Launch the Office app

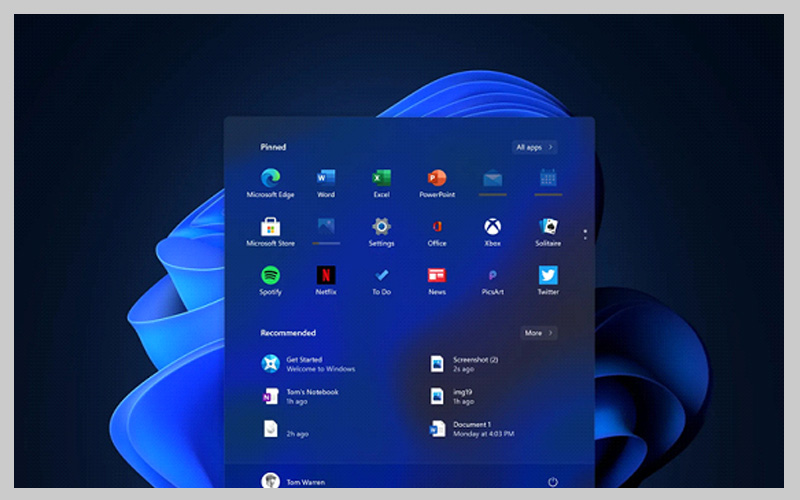tap(437, 228)
